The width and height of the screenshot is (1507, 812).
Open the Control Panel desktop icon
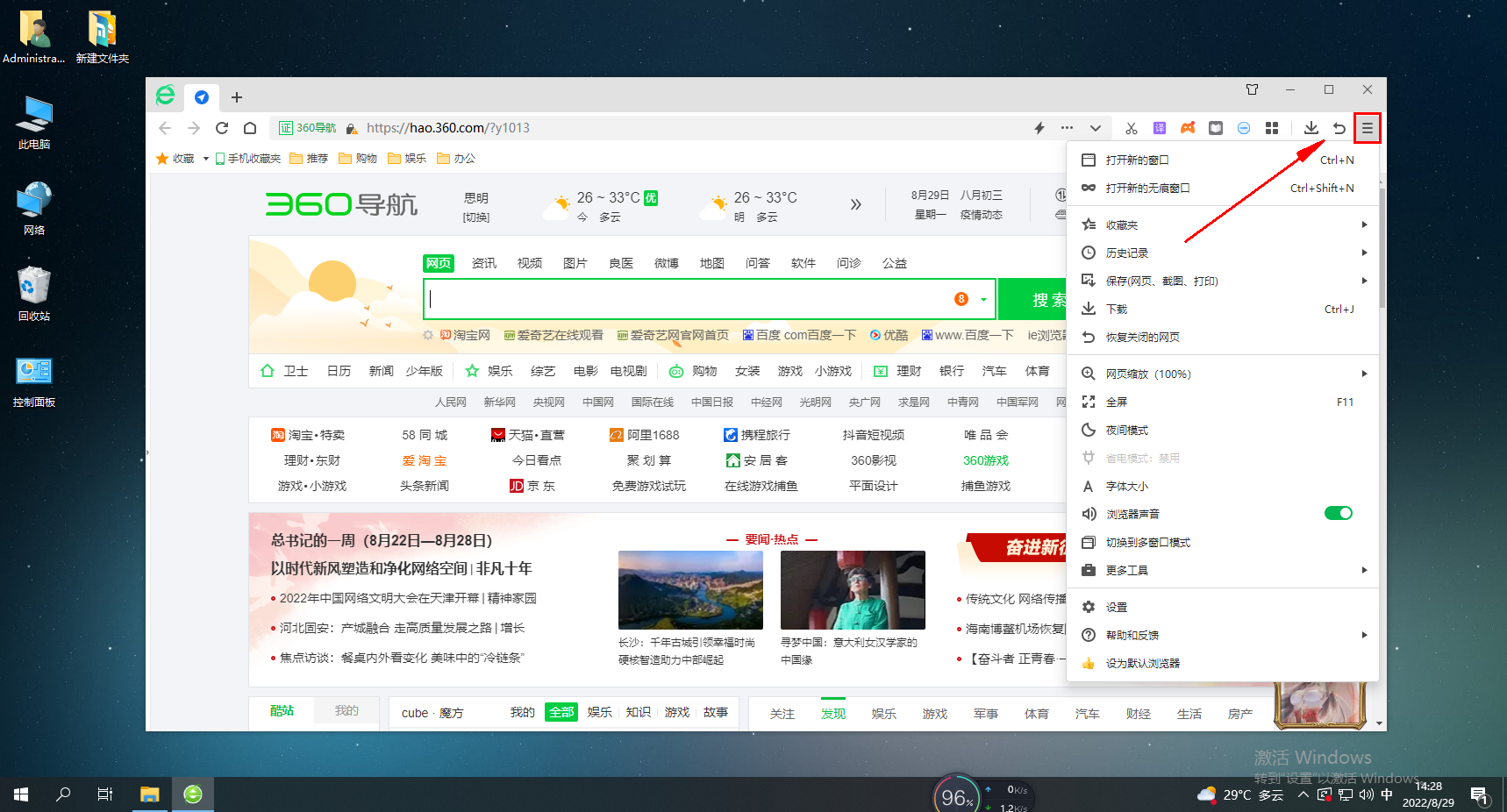pos(34,381)
